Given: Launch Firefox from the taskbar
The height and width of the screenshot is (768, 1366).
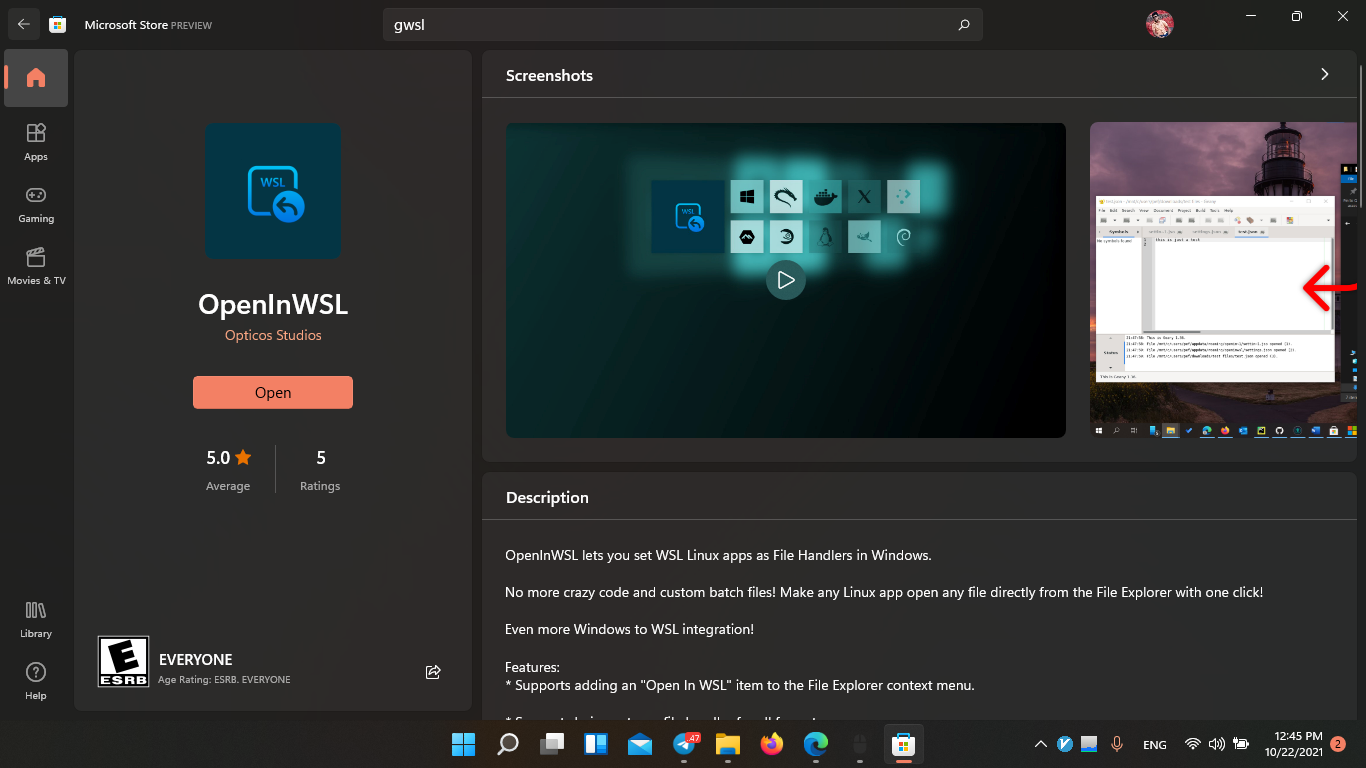Looking at the screenshot, I should coord(771,744).
